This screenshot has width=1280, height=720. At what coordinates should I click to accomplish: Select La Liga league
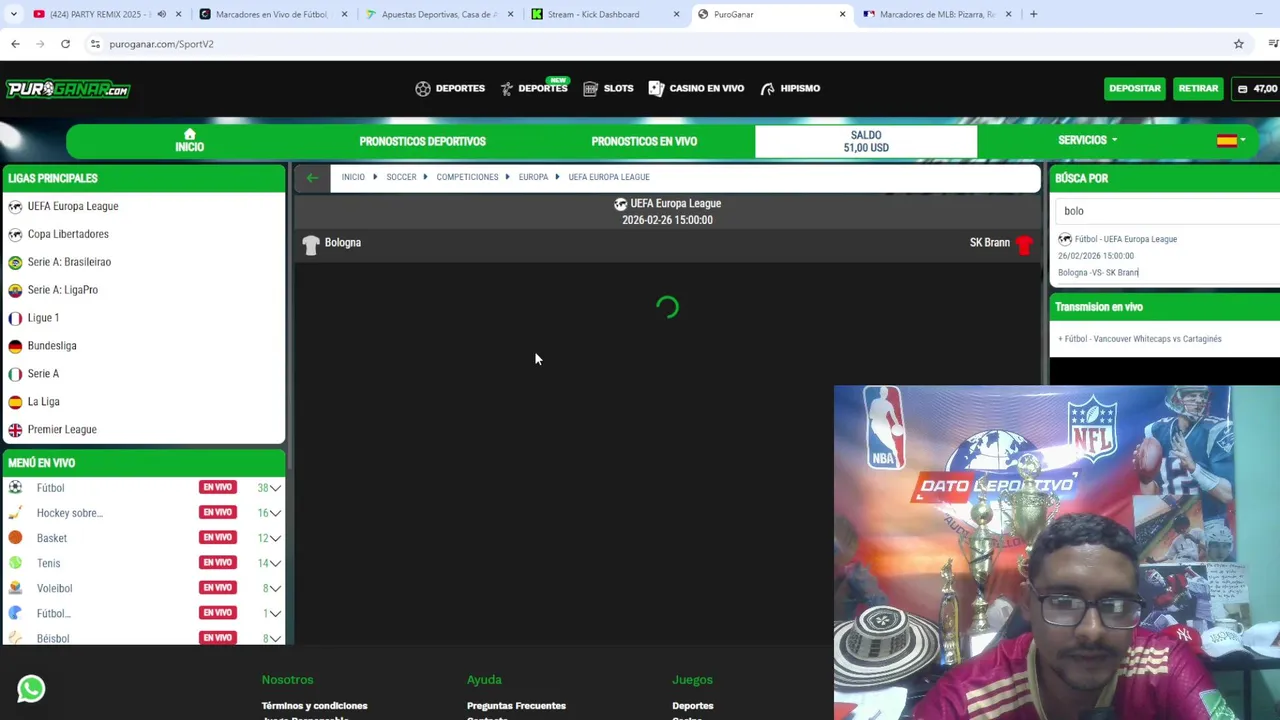44,402
